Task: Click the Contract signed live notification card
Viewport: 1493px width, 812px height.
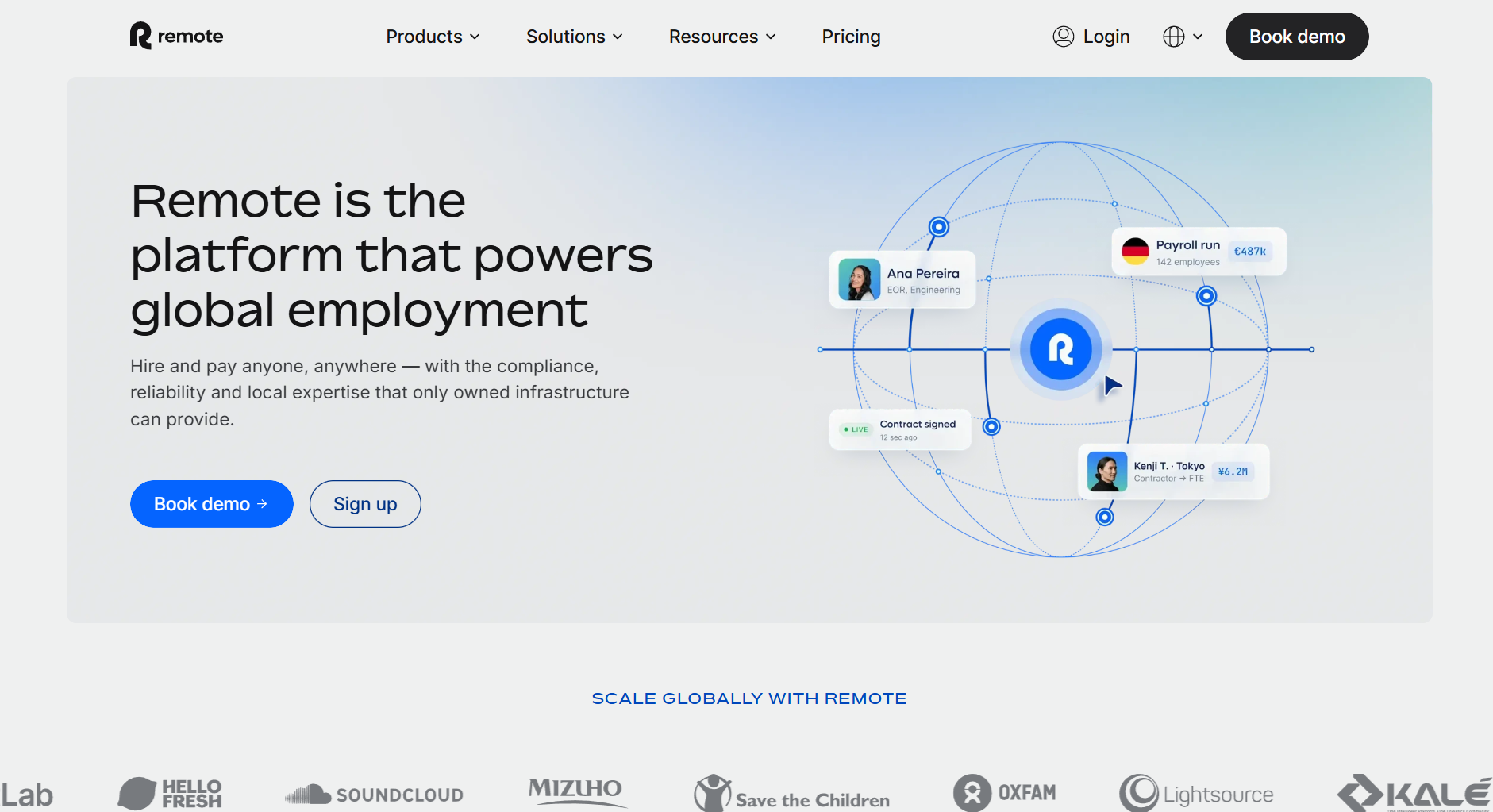Action: click(x=900, y=429)
